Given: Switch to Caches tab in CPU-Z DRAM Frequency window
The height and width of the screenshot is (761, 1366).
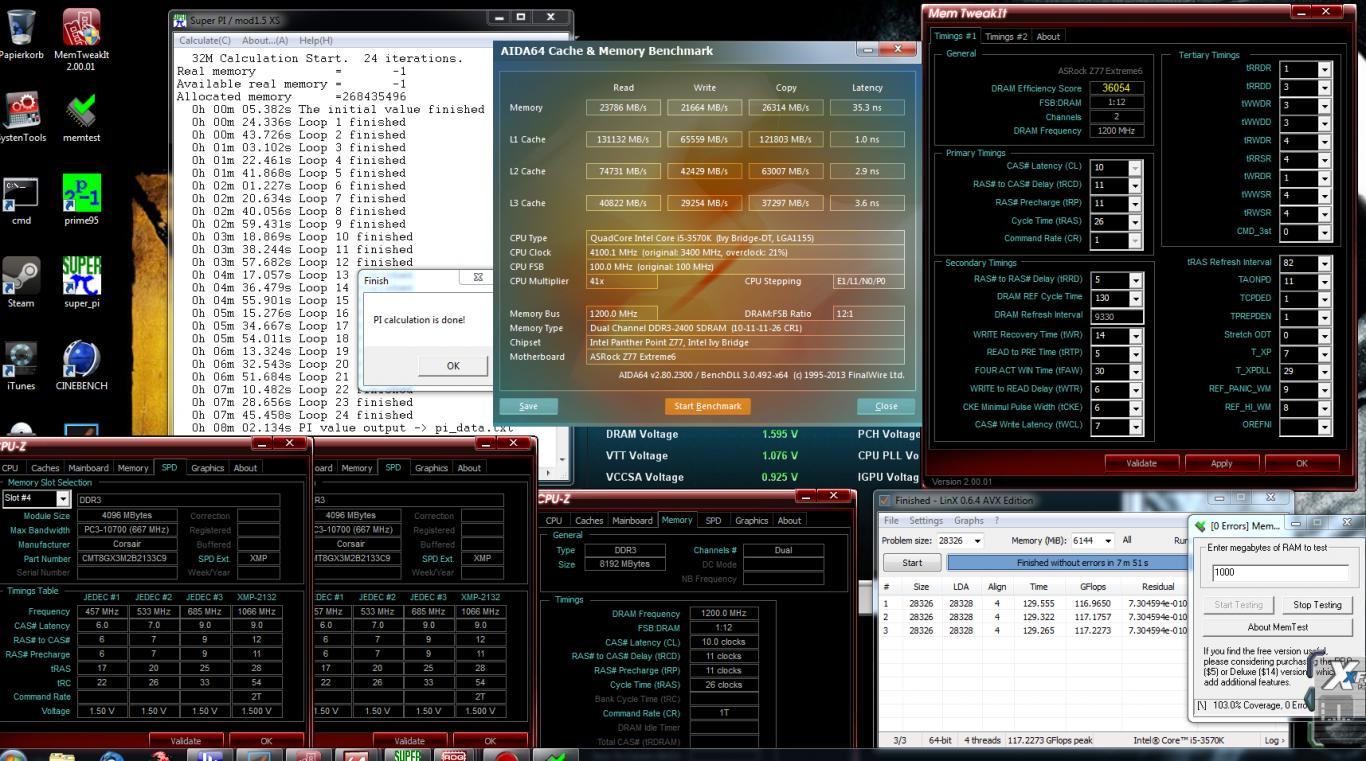Looking at the screenshot, I should 589,520.
